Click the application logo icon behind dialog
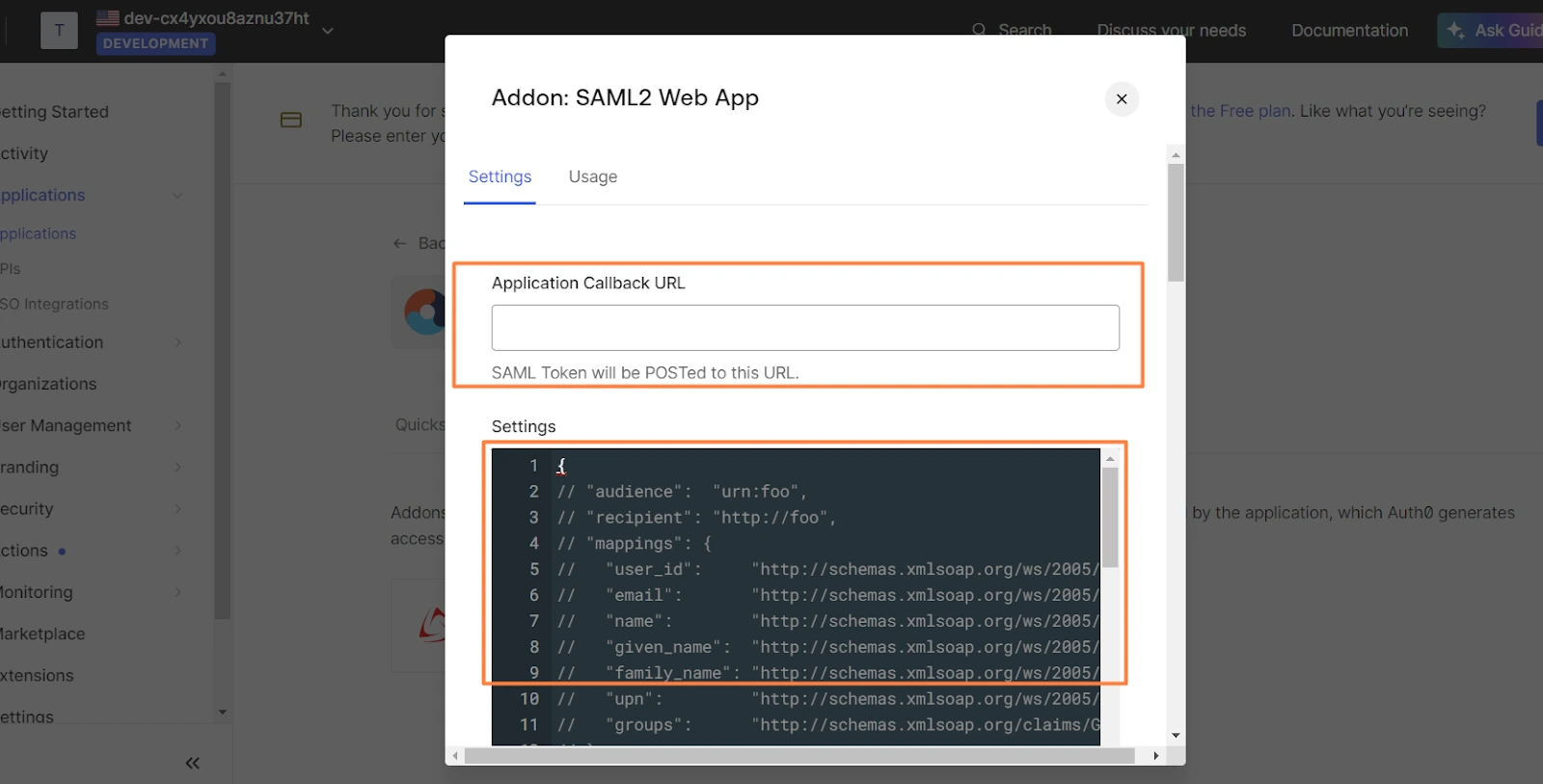The image size is (1543, 784). tap(422, 312)
